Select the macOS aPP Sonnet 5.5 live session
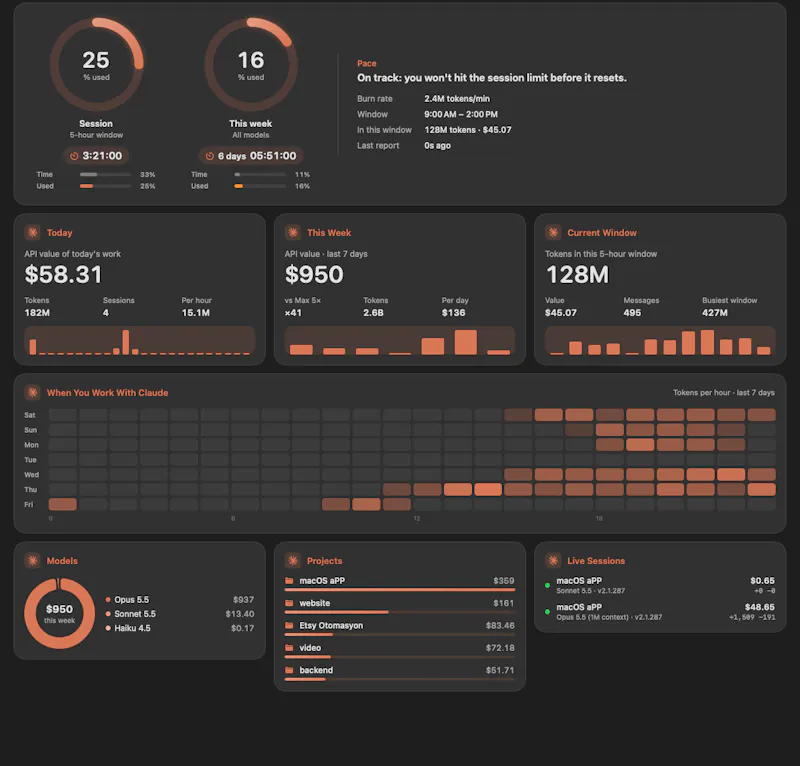800x766 pixels. tap(660, 585)
